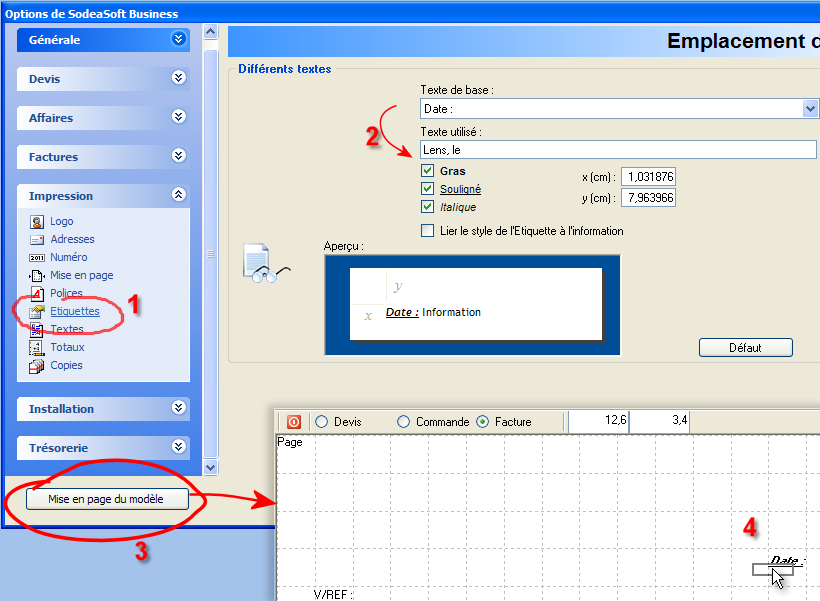Click the 12,6 coordinate field
This screenshot has height=601, width=820.
point(598,422)
